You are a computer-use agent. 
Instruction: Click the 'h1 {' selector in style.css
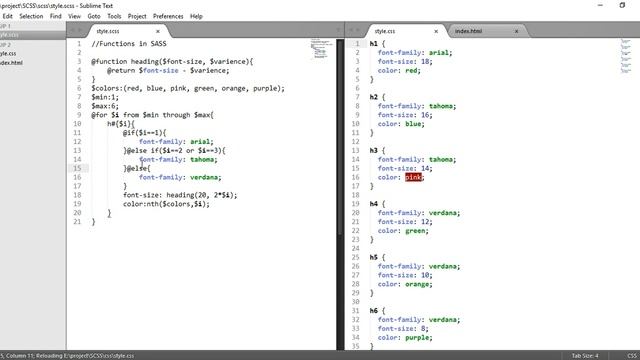tap(378, 44)
